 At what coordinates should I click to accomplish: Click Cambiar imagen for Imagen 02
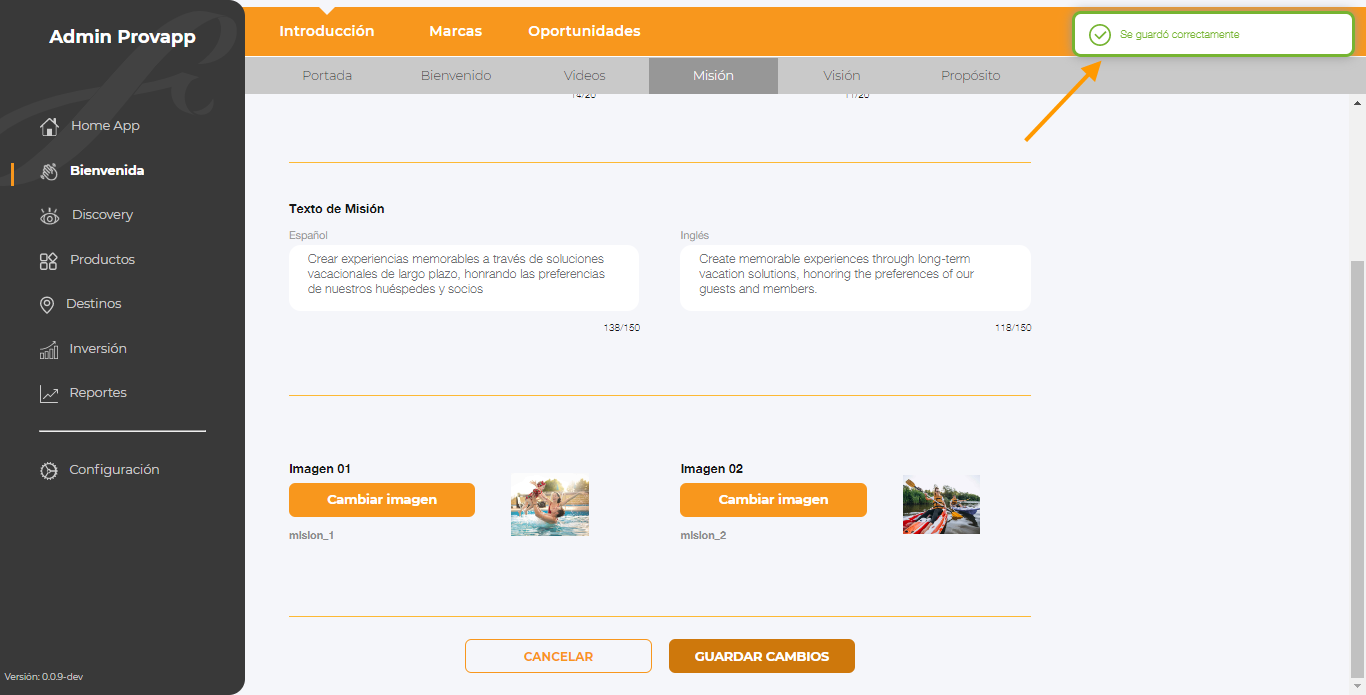click(773, 500)
